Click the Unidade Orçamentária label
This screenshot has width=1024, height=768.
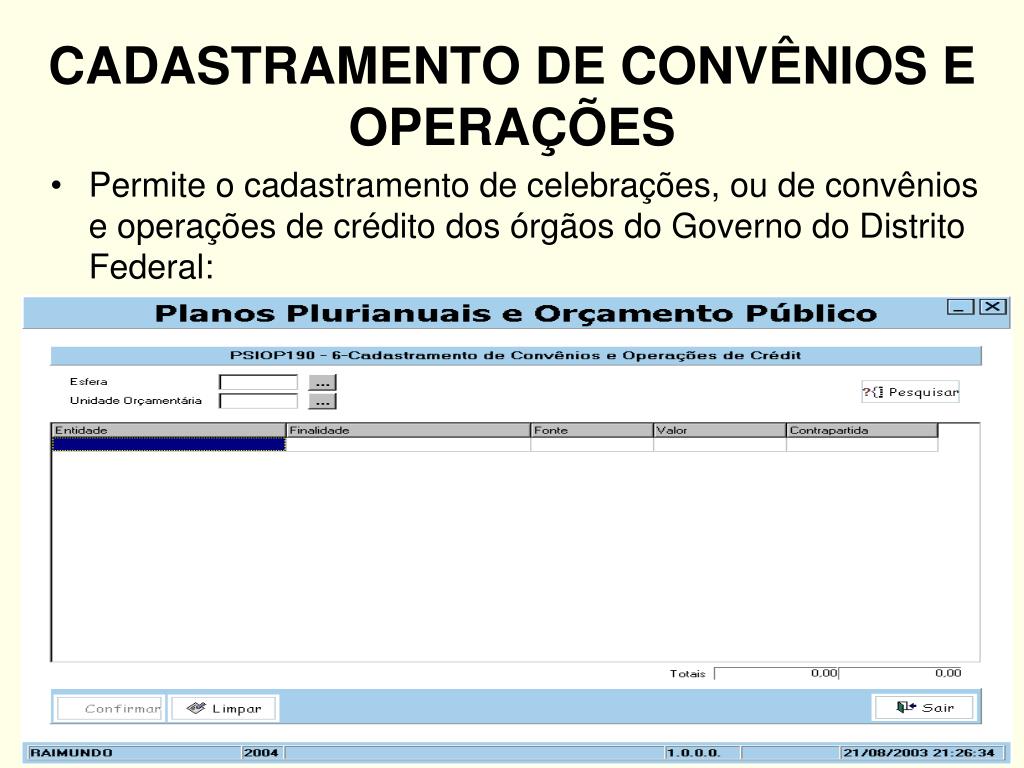[136, 401]
